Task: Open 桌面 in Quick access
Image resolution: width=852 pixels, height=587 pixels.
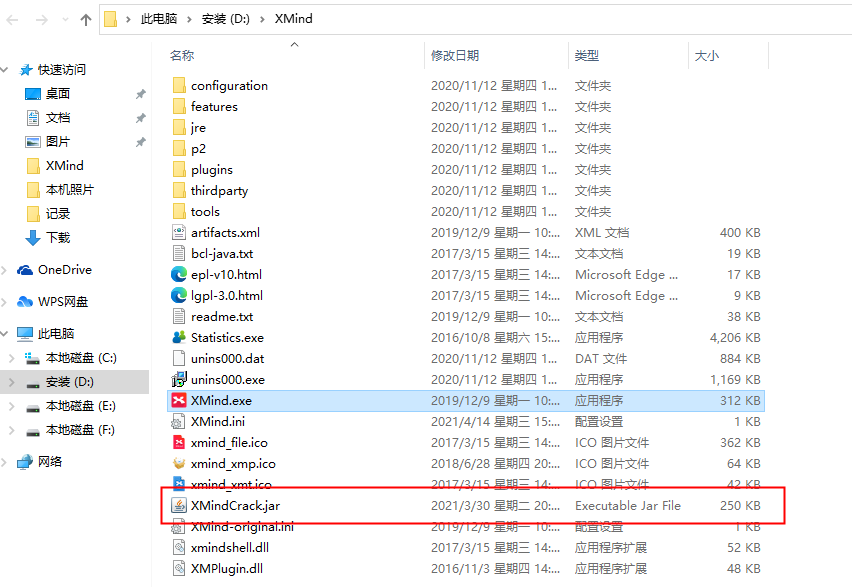Action: 58,93
